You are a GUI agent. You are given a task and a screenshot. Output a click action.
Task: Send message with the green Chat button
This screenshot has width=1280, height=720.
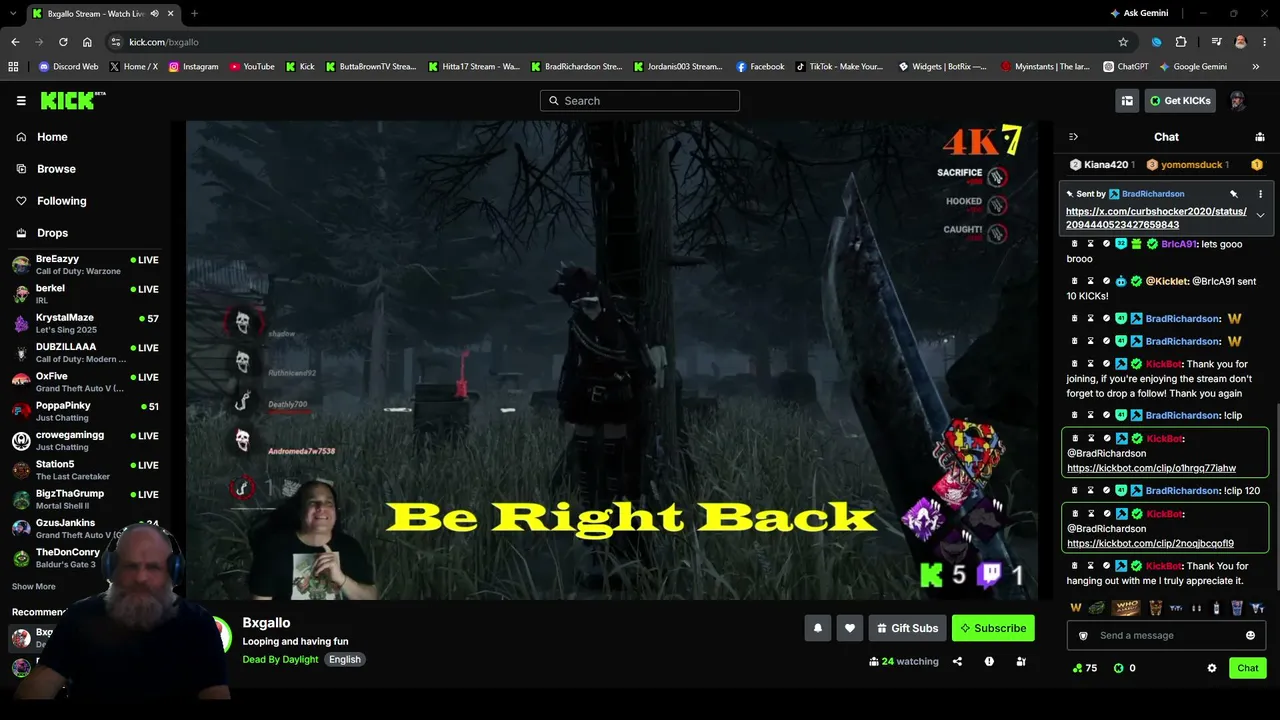[1248, 668]
